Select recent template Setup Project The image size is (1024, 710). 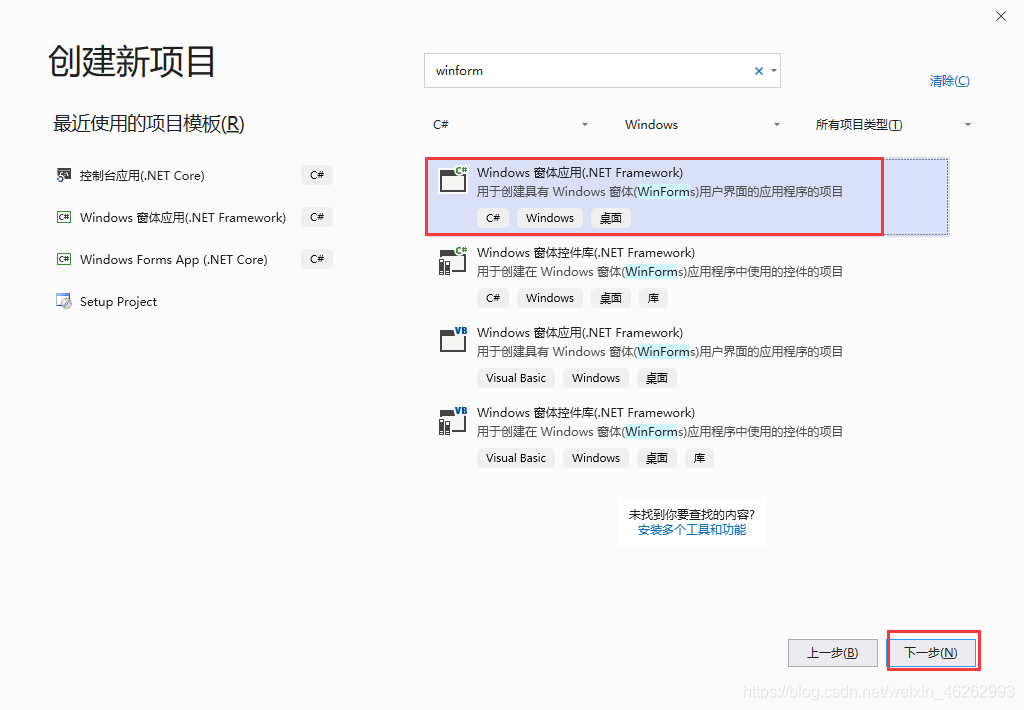tap(118, 301)
